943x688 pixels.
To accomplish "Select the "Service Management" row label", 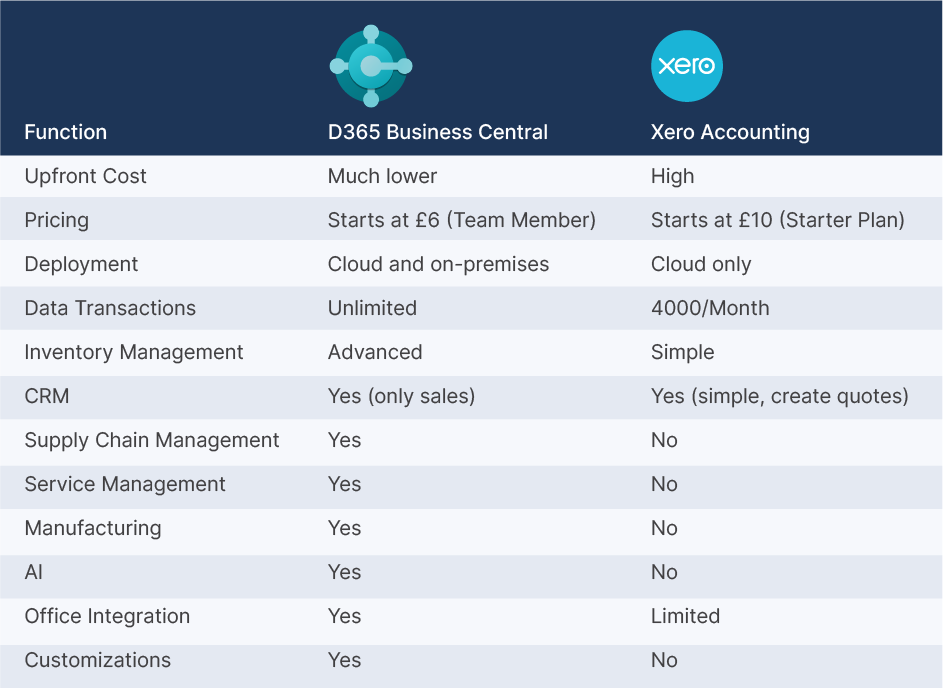I will click(125, 484).
